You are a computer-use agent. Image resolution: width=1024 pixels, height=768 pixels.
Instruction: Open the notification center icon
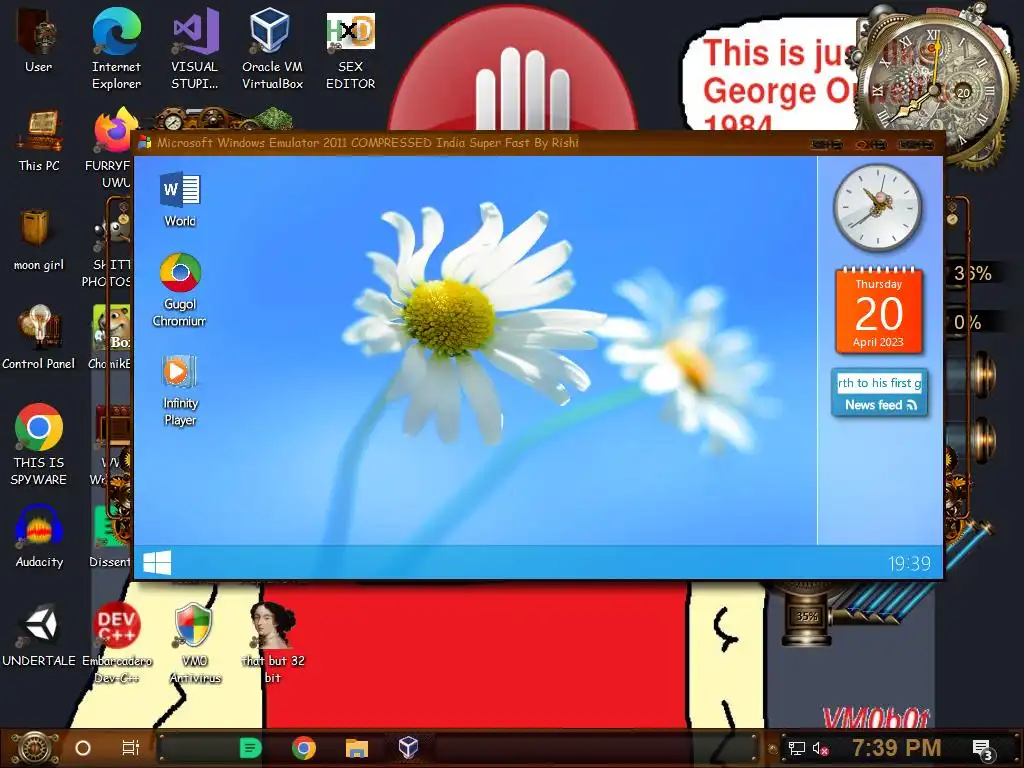coord(983,750)
